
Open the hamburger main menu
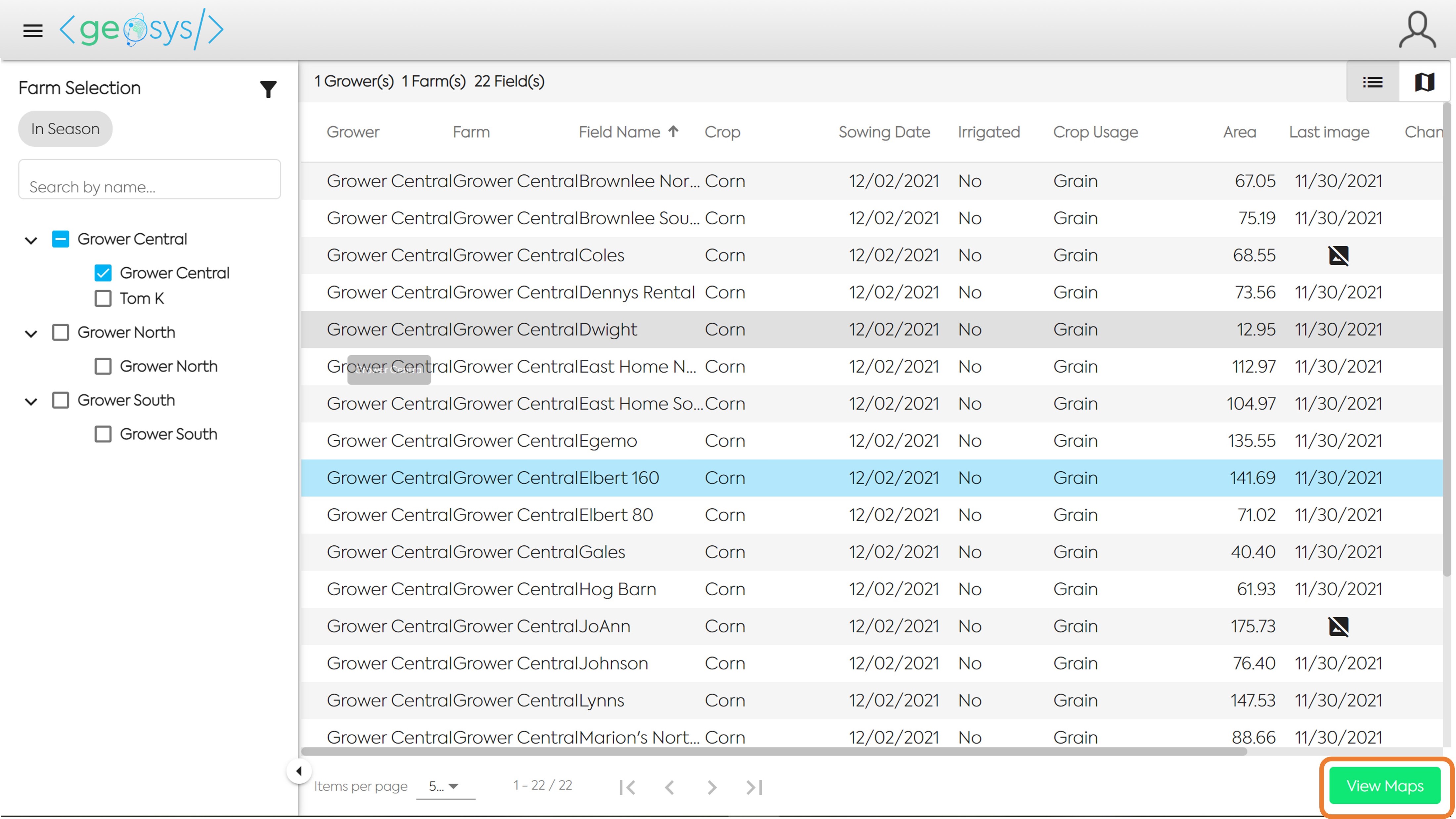coord(33,30)
